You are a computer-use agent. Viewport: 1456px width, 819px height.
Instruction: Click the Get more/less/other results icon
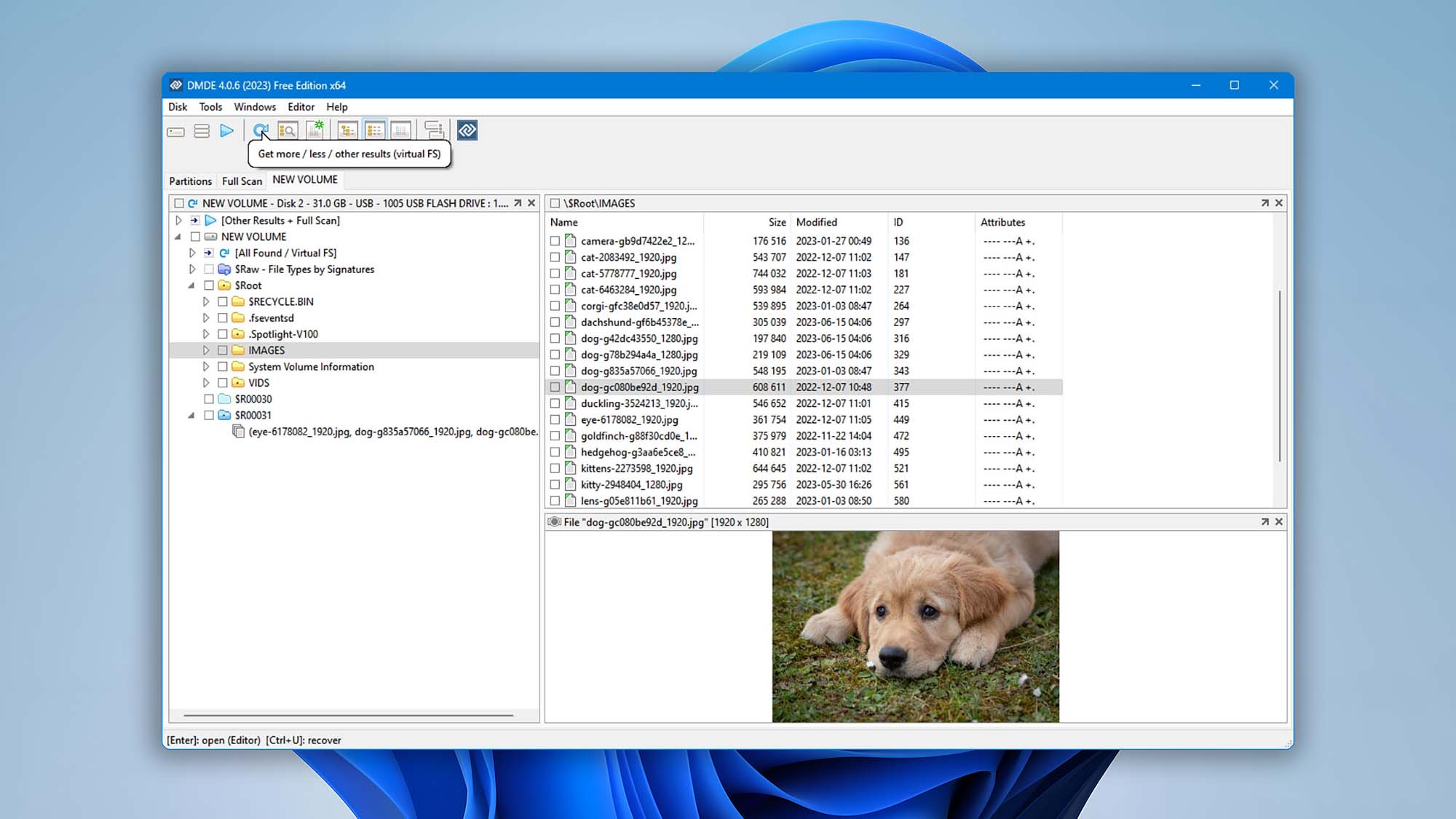coord(261,130)
